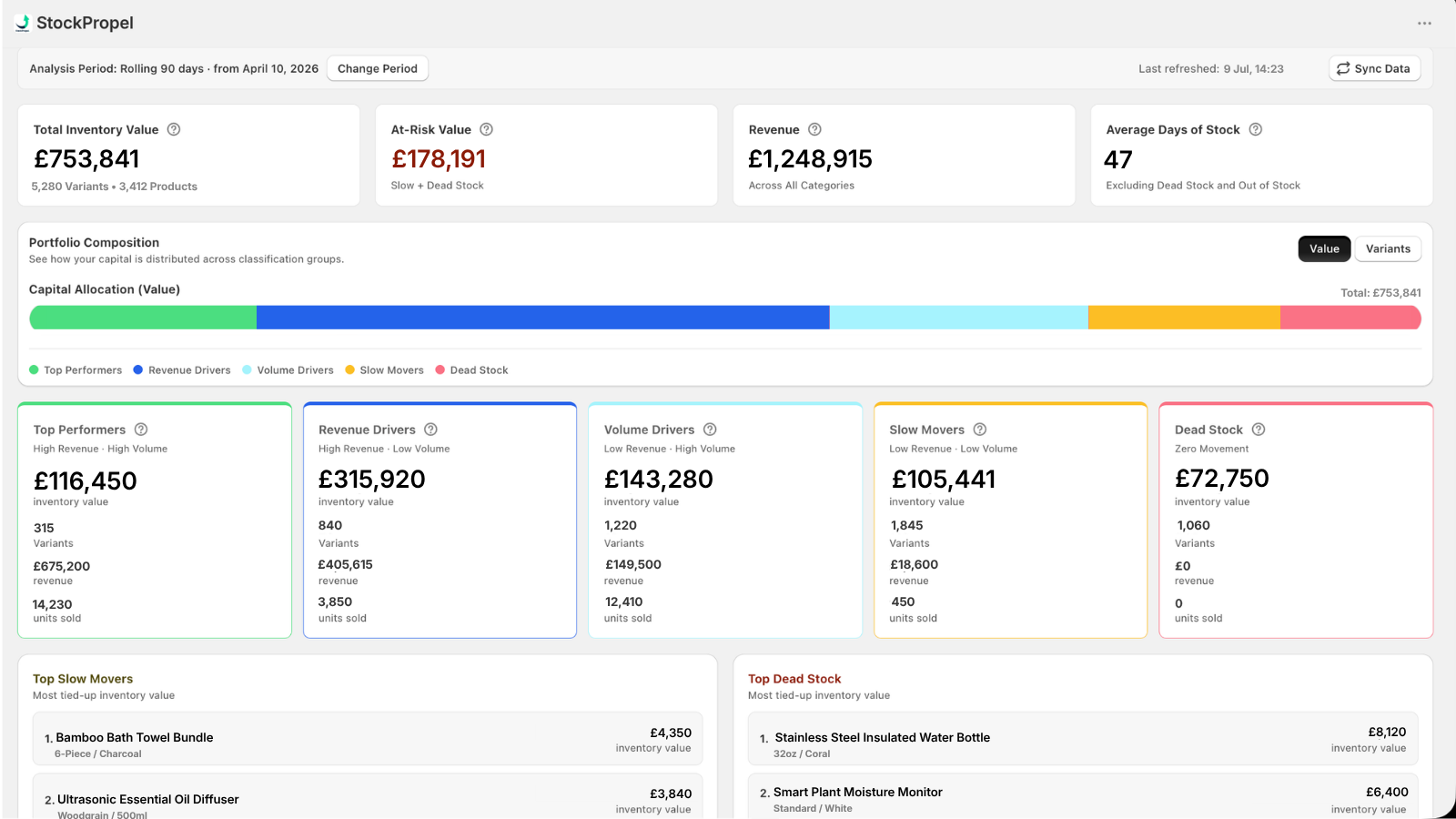Click the Top Slow Movers heading
This screenshot has height=819, width=1456.
coord(83,679)
